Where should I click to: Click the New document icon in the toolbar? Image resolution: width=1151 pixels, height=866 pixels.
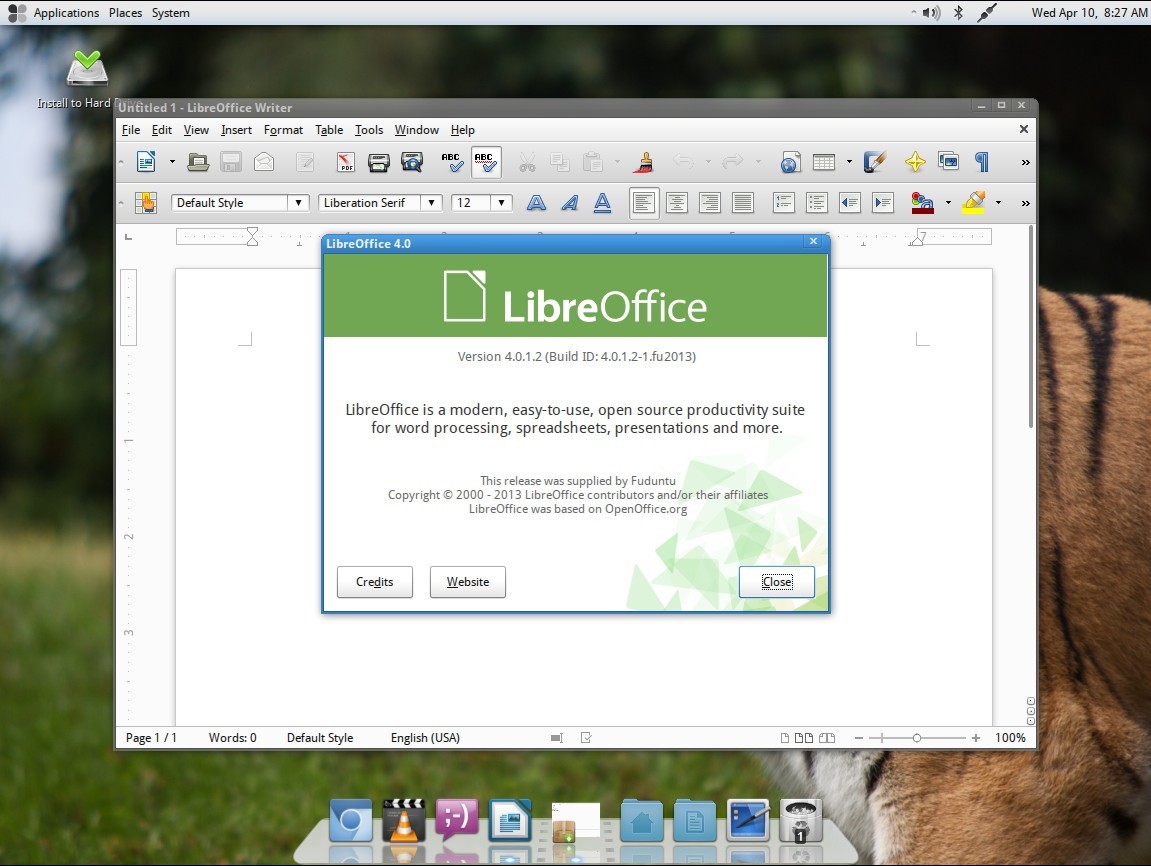146,161
